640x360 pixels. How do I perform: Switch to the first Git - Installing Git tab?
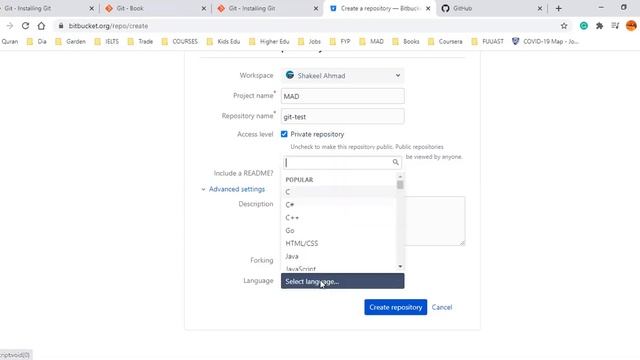coord(47,8)
